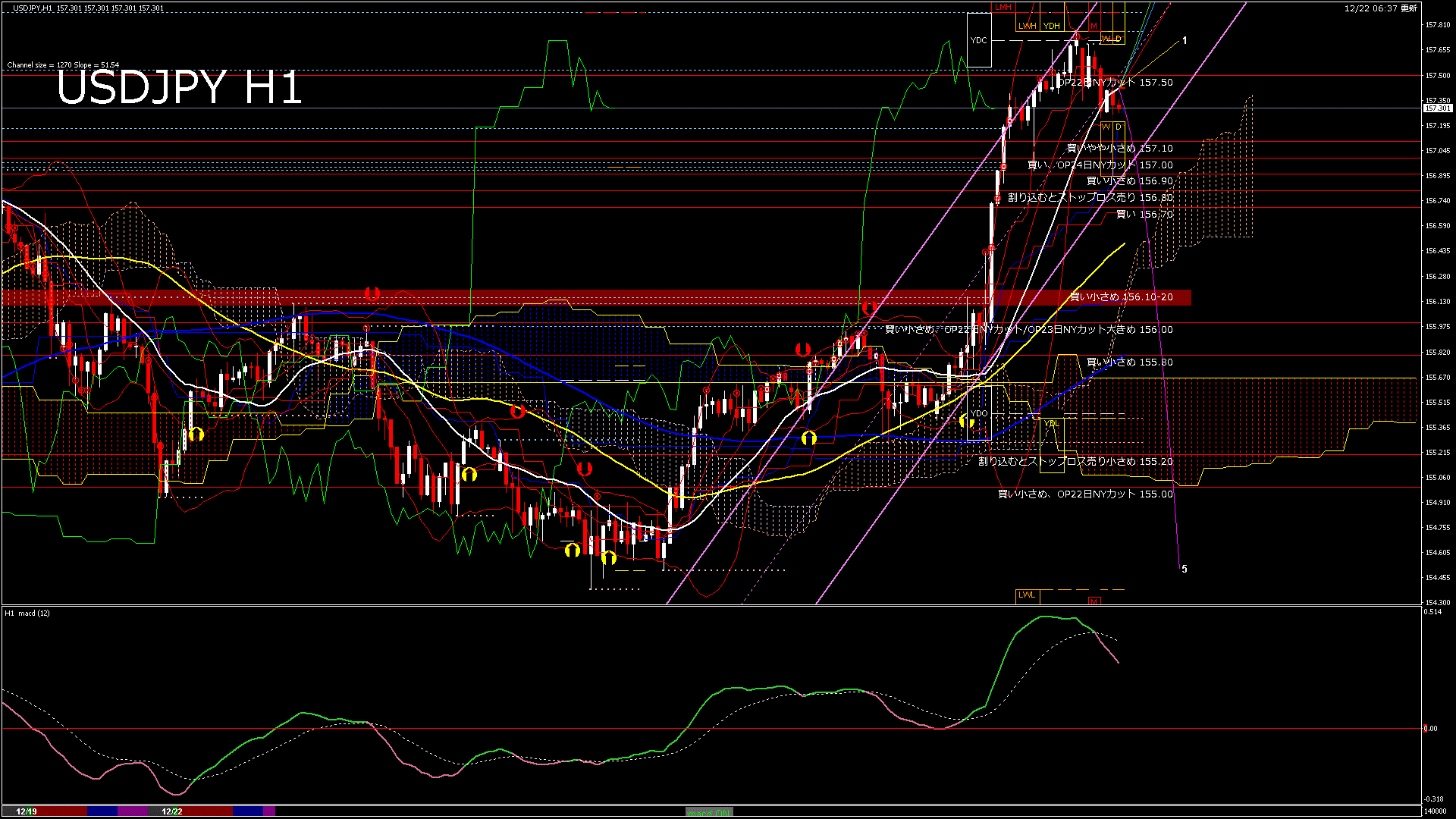This screenshot has width=1456, height=819.
Task: Click the 12/19 date marker
Action: click(27, 811)
